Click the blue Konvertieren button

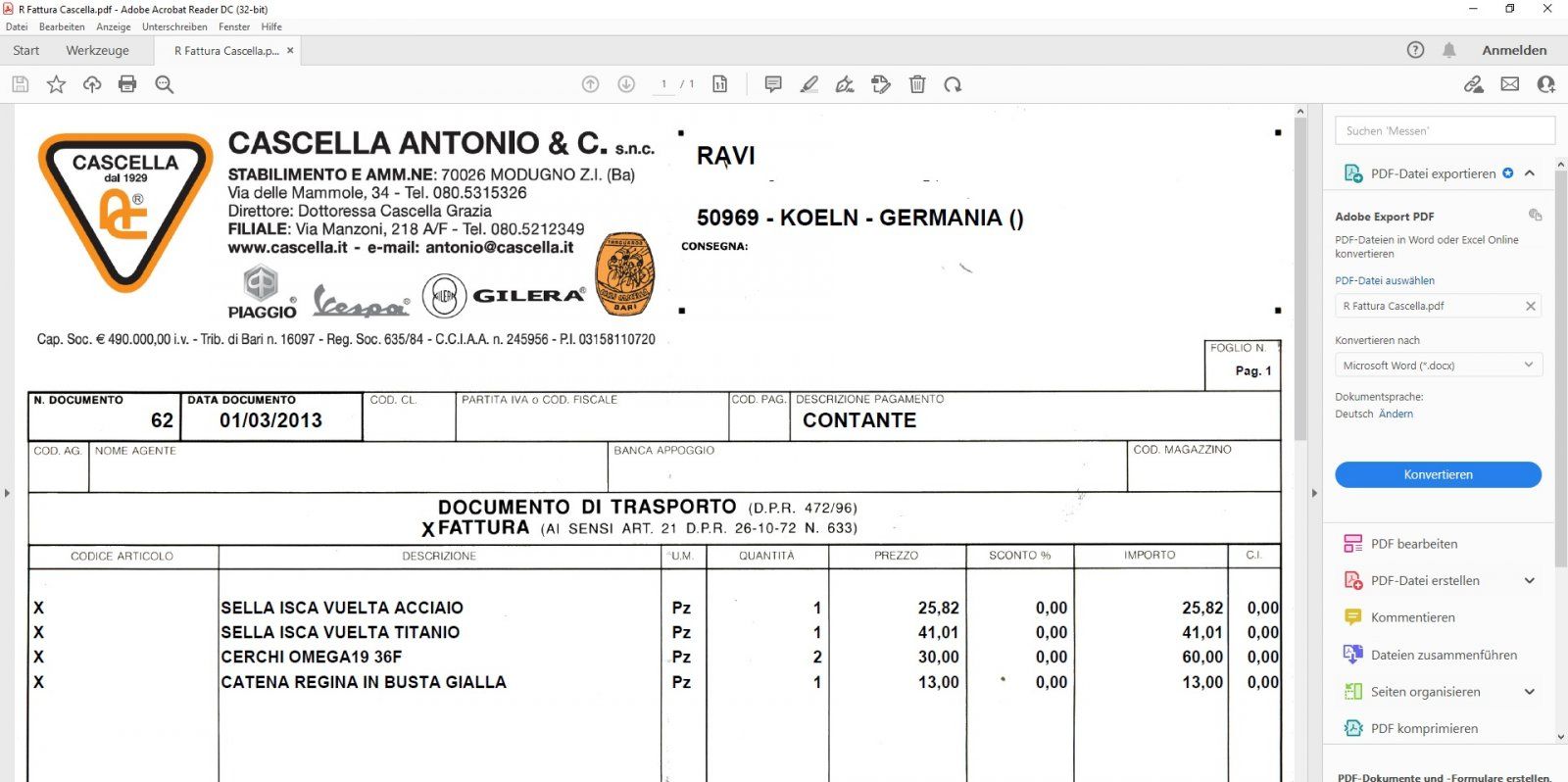[1438, 474]
